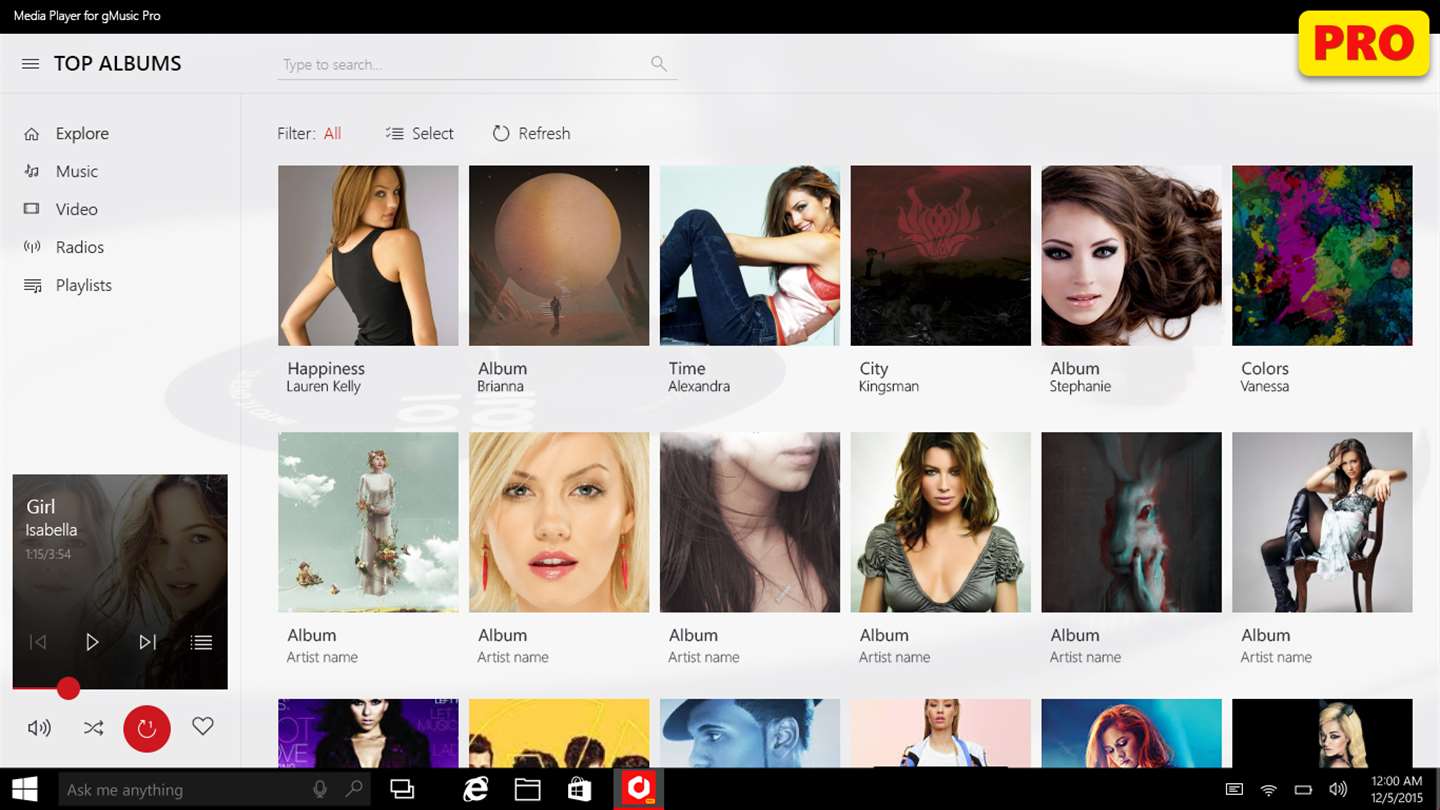Click the Cortana microphone icon
Screen dimensions: 1440x810
(x=320, y=790)
